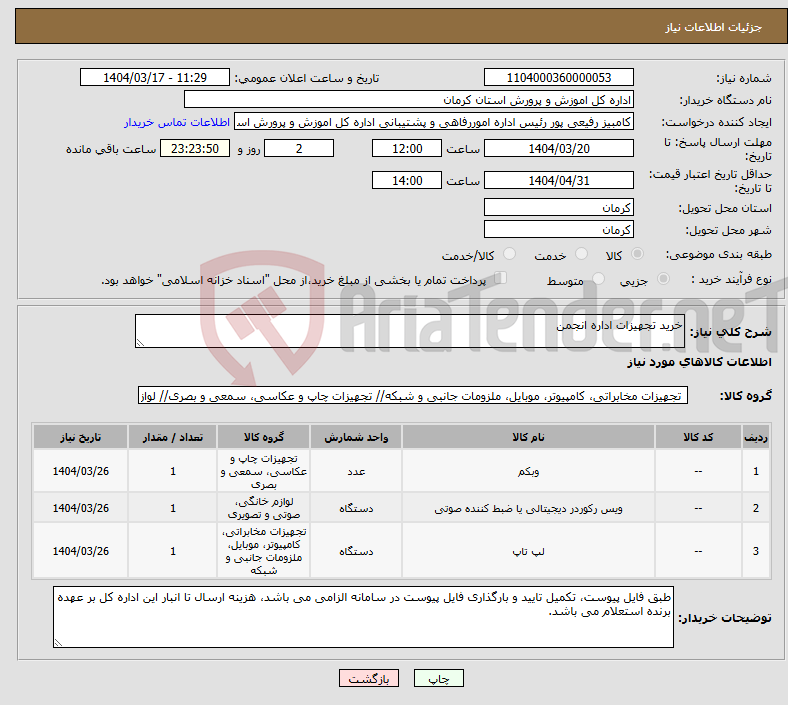Viewport: 788px width, 705px height.
Task: Click the delivery province field کرمان
Action: 558,207
